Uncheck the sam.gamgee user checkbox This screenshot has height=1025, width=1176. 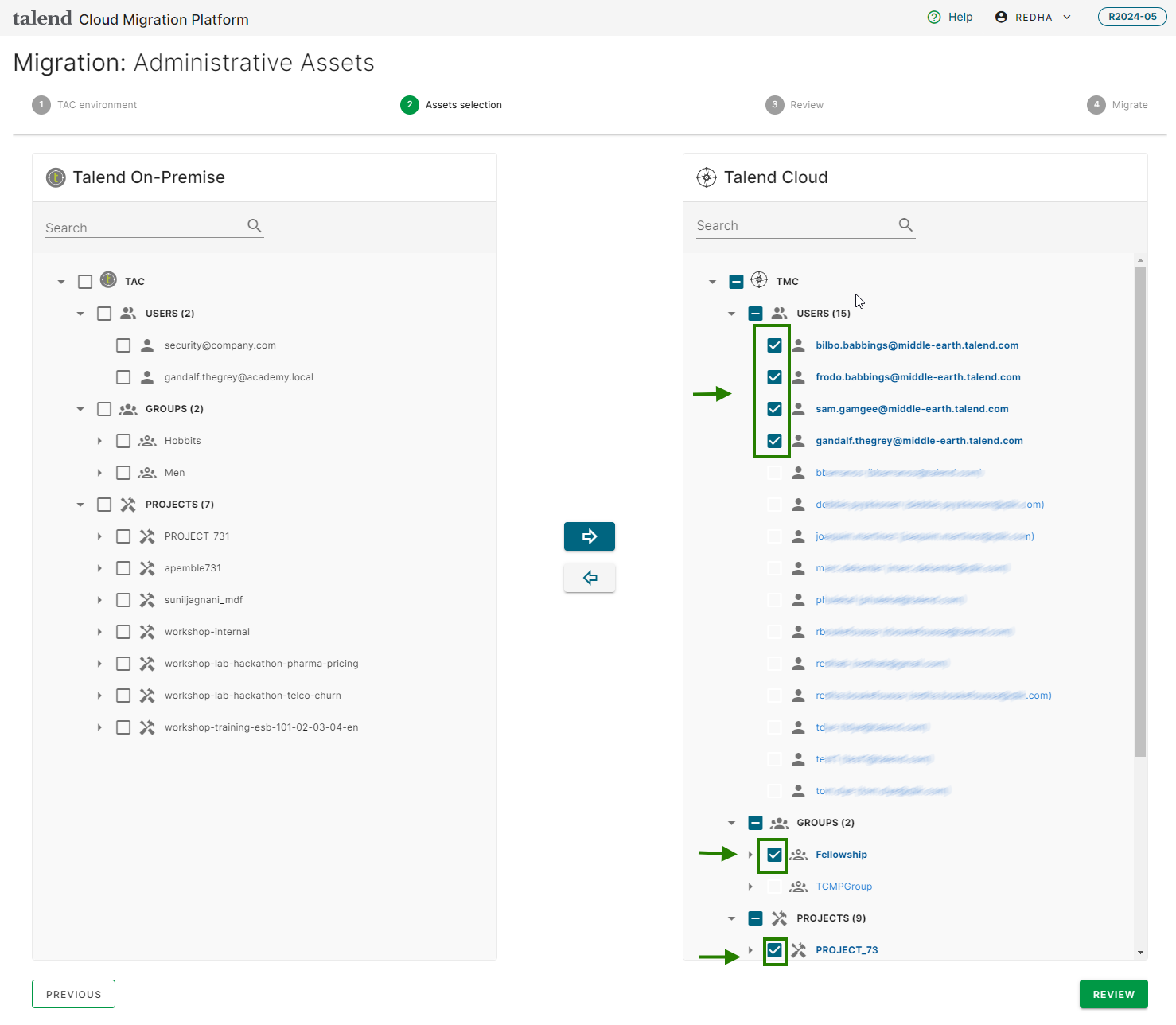click(774, 409)
